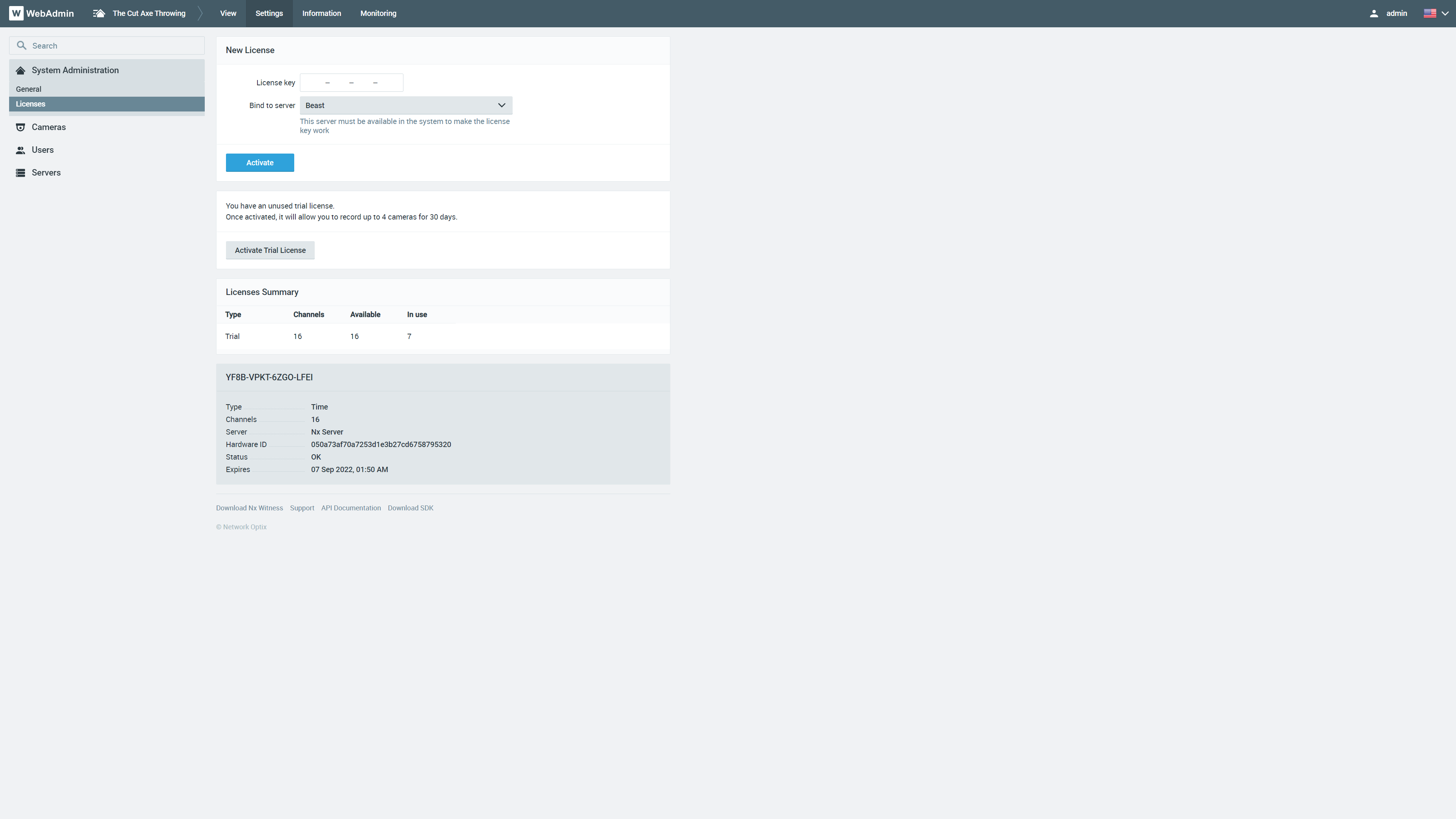Screen dimensions: 1456x819
Task: Open Users via the people icon
Action: pos(21,150)
